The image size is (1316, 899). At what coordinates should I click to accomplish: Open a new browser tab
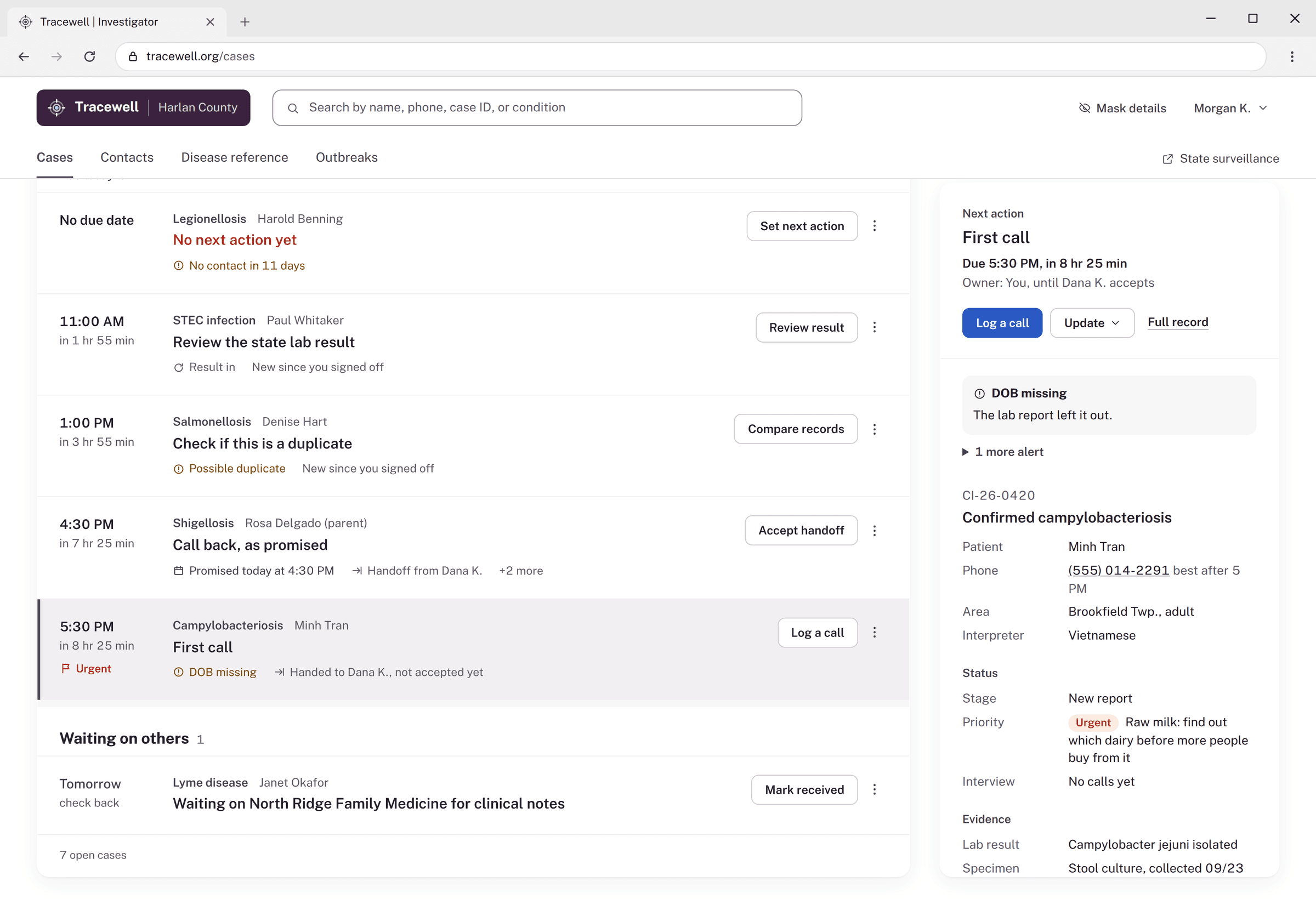coord(245,21)
